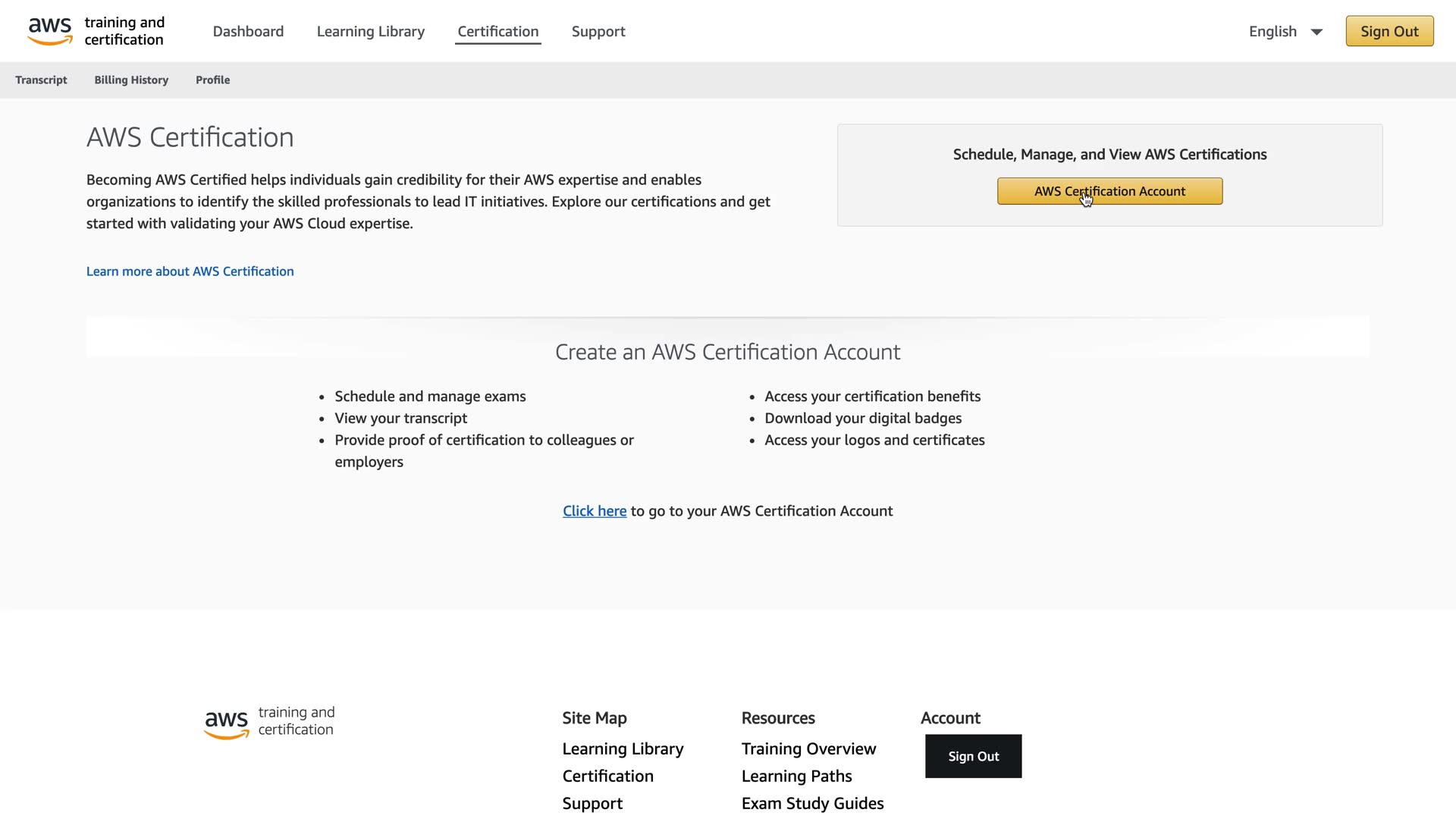The image size is (1456, 819).
Task: Open the Billing History sub-tab
Action: pos(131,80)
